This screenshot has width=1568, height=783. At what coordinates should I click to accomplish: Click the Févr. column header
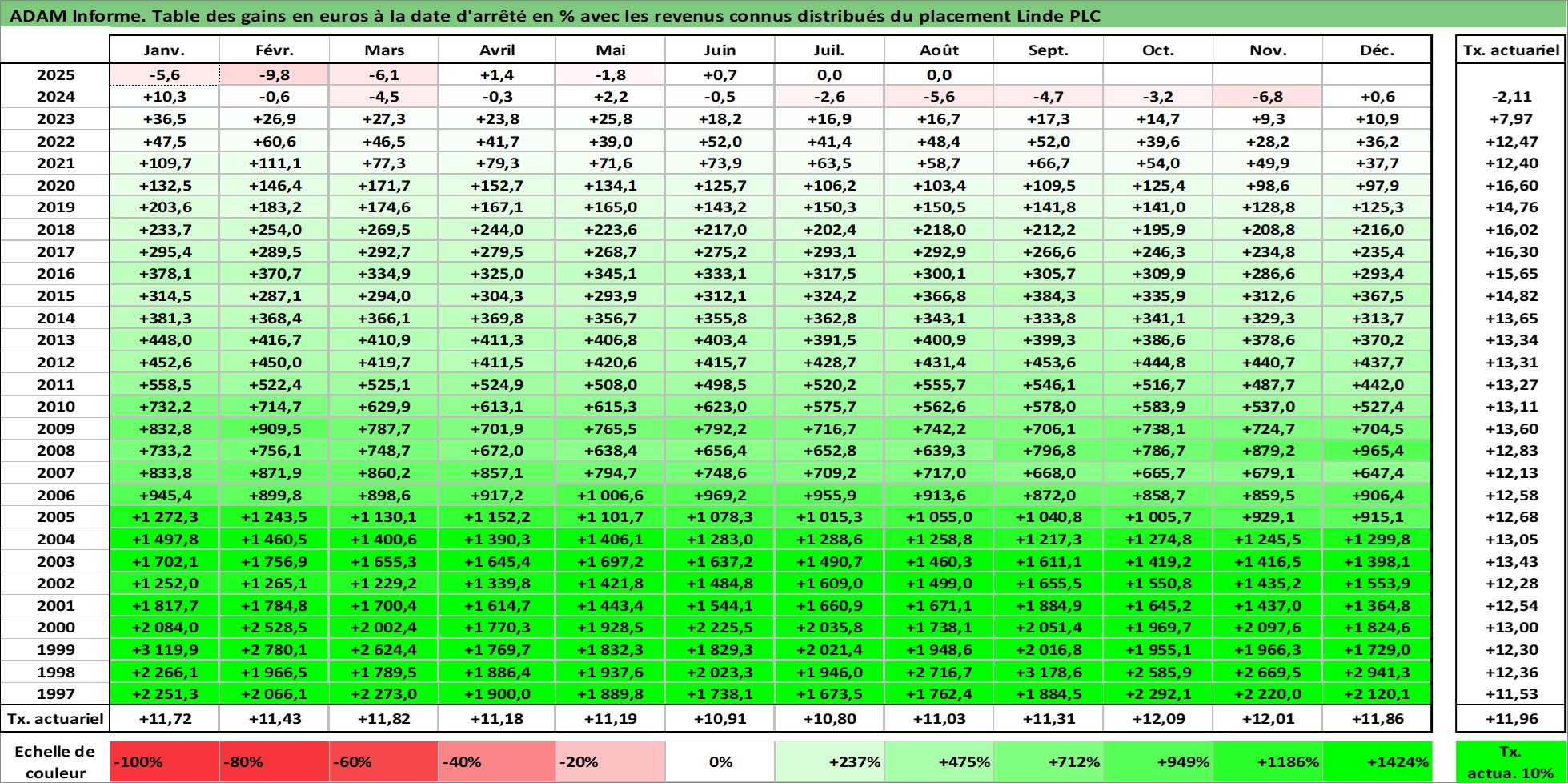coord(275,50)
